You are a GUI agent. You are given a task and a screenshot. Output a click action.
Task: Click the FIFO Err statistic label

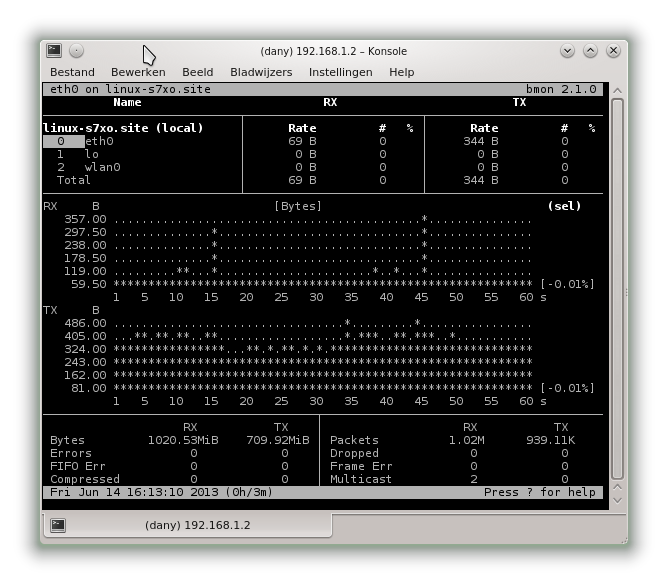tap(78, 466)
